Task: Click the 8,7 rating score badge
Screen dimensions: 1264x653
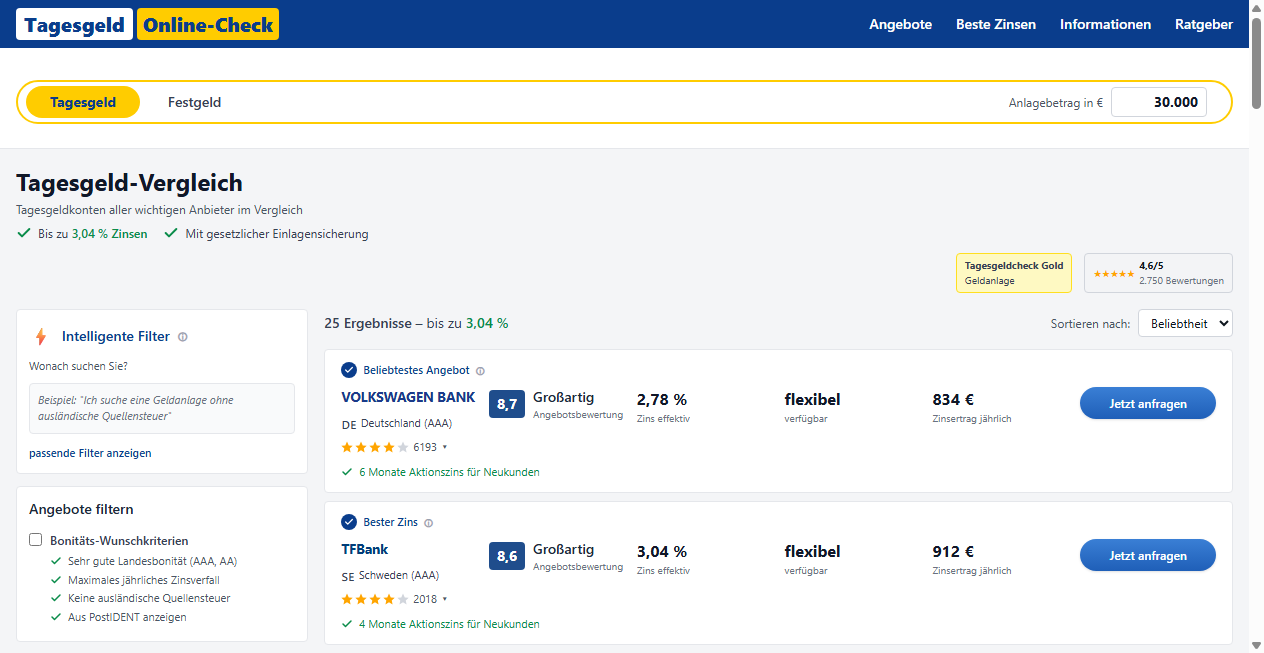Action: point(507,404)
